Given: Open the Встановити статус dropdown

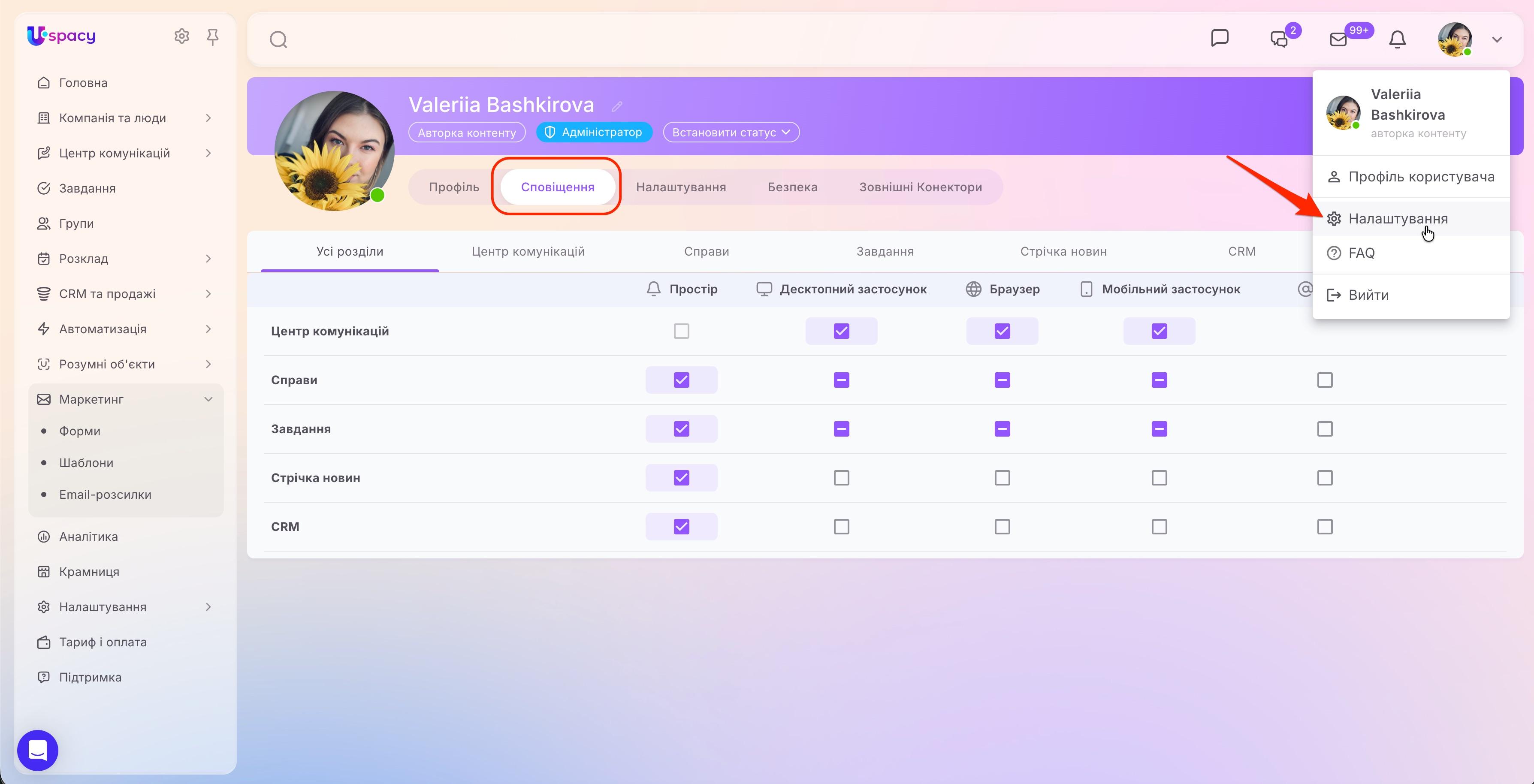Looking at the screenshot, I should pyautogui.click(x=731, y=132).
